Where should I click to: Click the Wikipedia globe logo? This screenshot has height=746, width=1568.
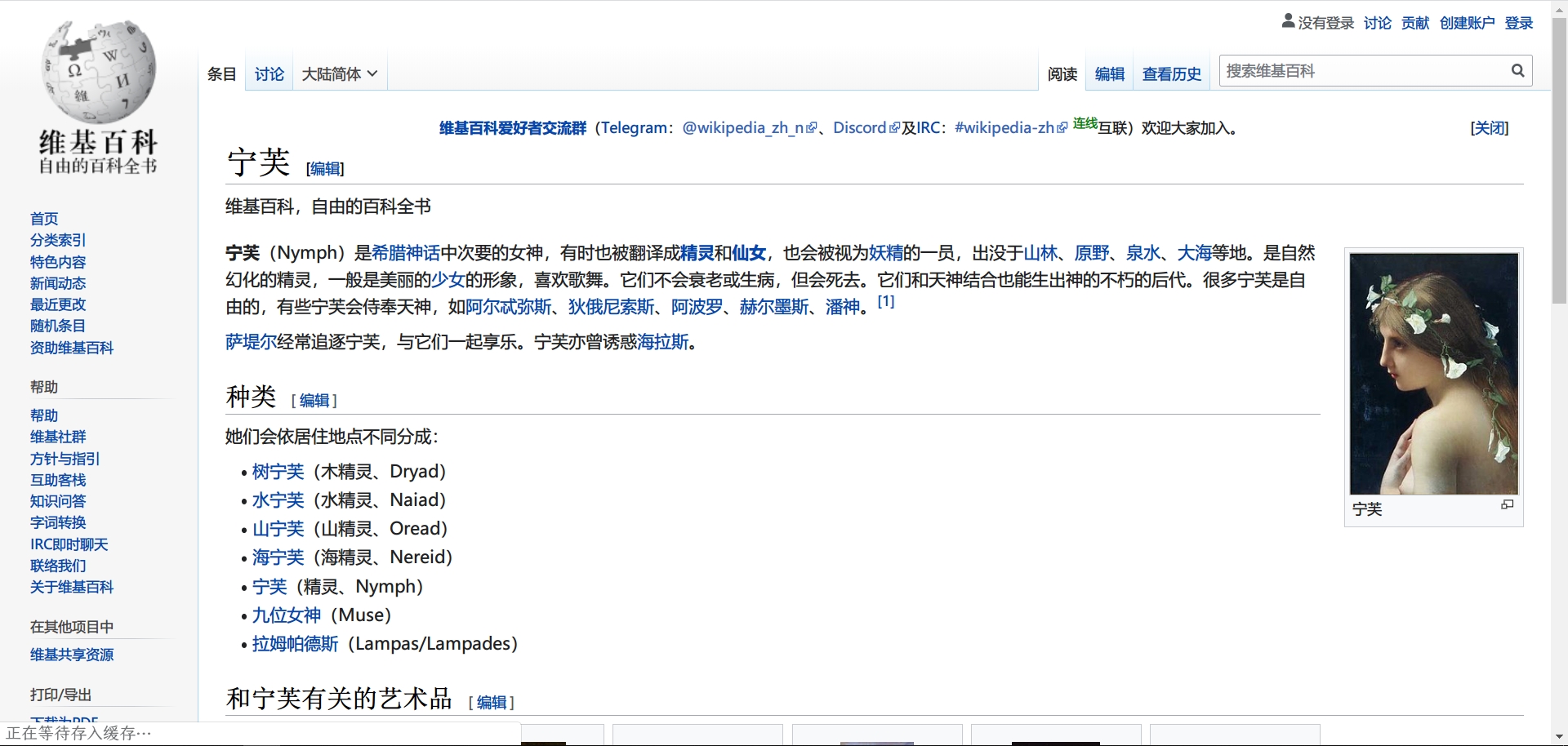98,73
